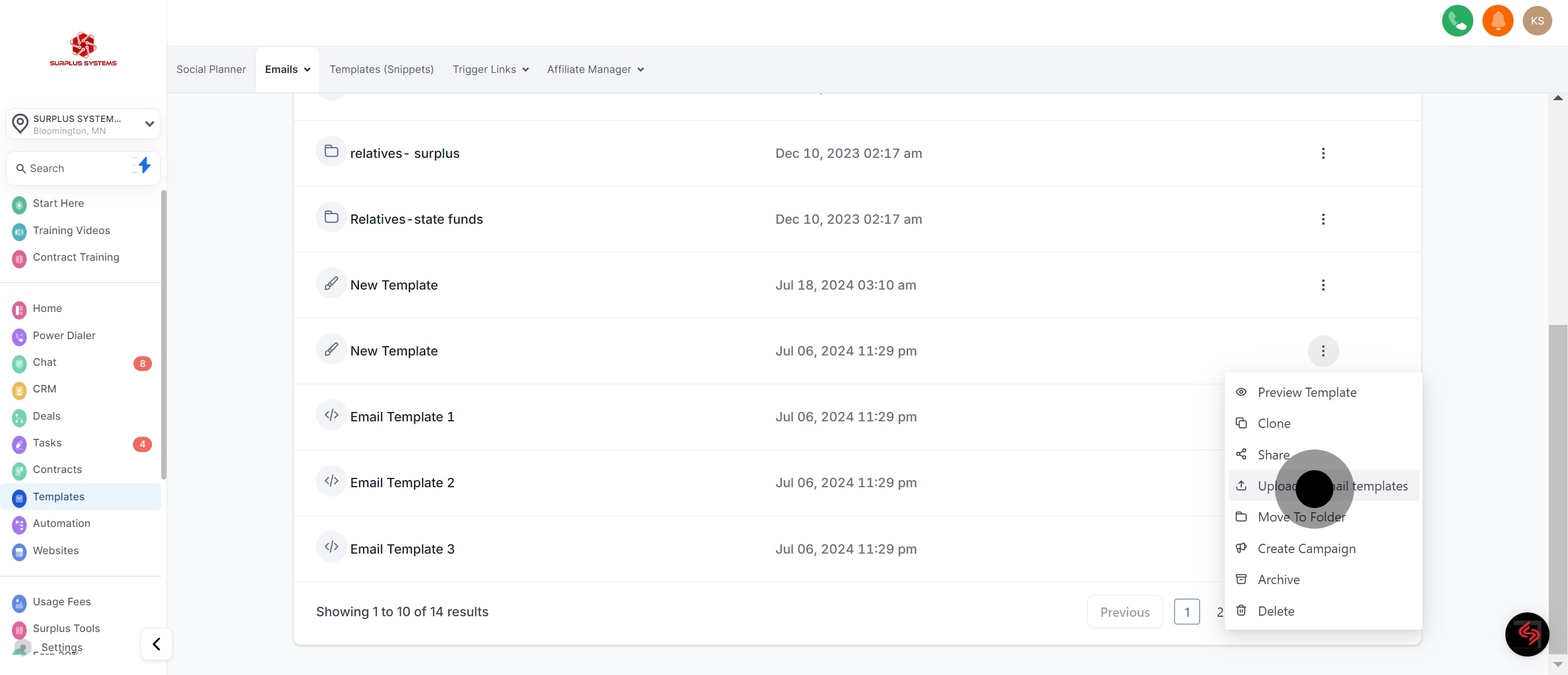Click the Previous pagination button
1568x675 pixels.
[1124, 612]
